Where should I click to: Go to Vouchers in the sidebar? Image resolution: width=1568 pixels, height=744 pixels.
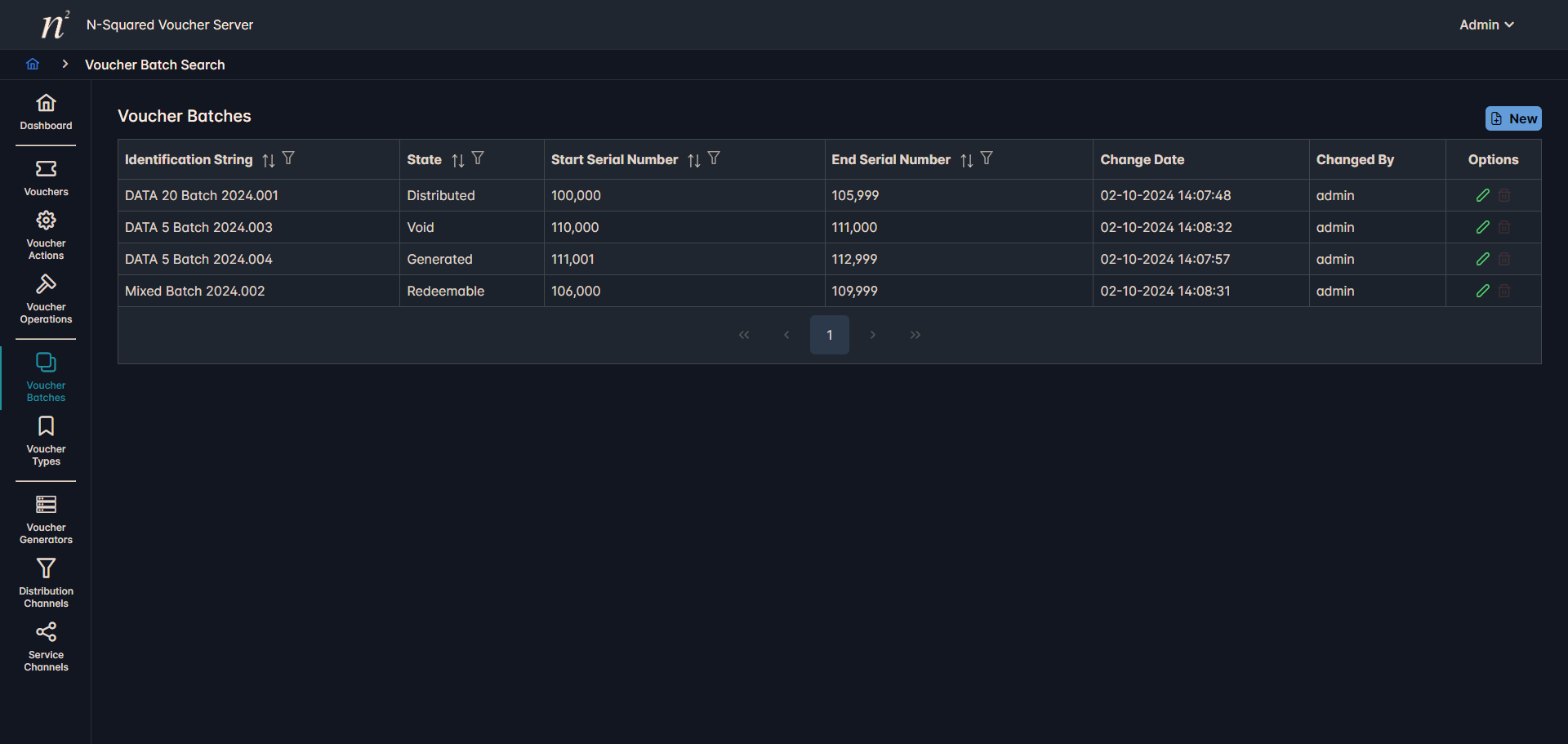pyautogui.click(x=46, y=178)
